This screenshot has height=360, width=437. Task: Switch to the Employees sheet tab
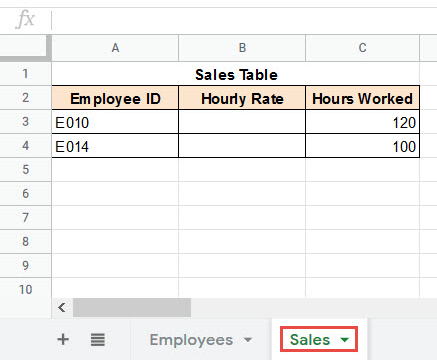[x=191, y=340]
